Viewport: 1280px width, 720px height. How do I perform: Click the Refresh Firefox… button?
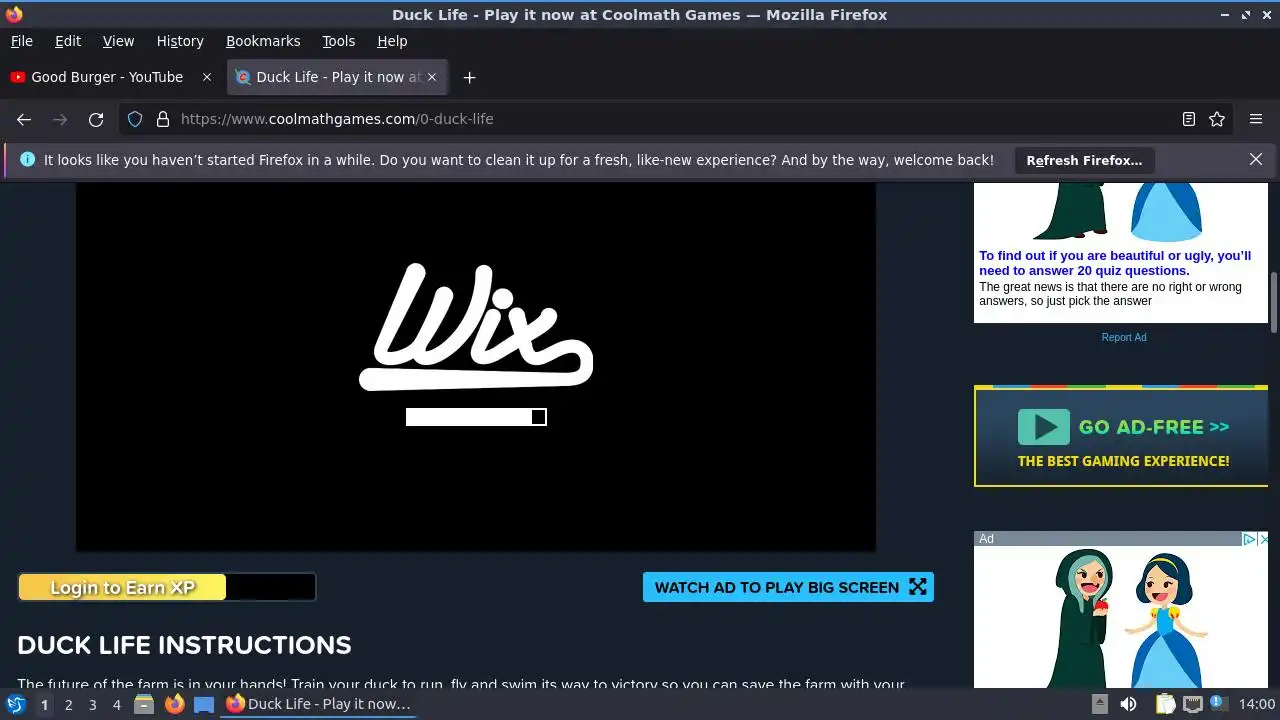click(x=1084, y=160)
